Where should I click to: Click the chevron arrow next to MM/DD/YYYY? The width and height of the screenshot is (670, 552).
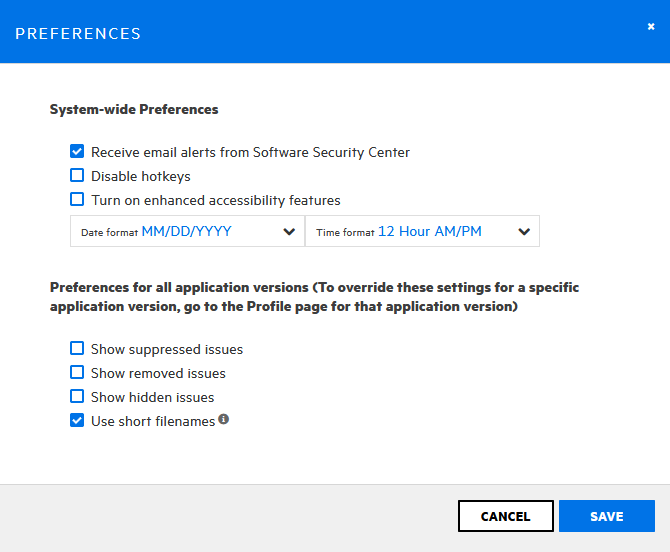(289, 232)
